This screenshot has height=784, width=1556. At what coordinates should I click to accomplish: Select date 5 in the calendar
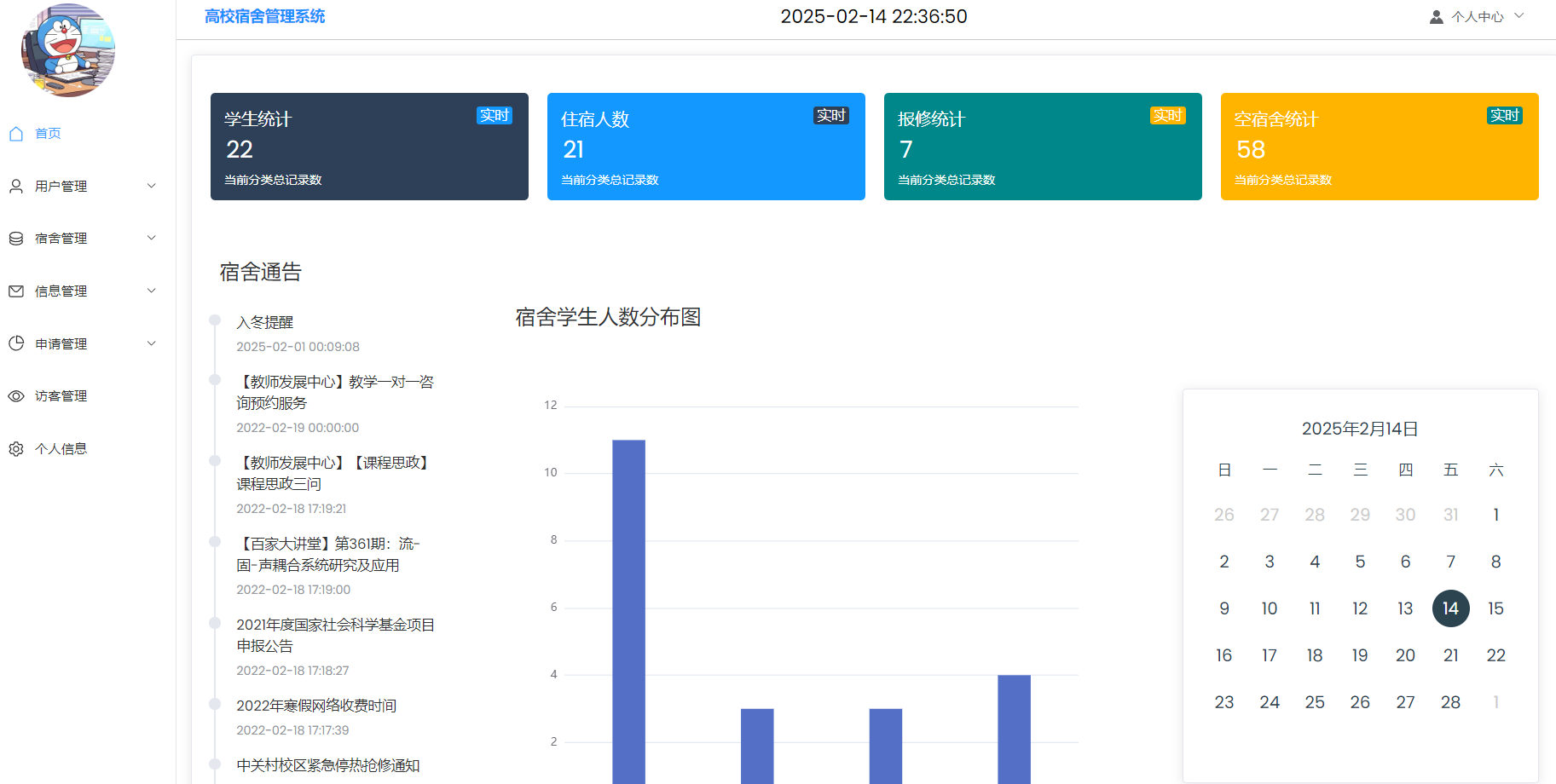(1360, 562)
